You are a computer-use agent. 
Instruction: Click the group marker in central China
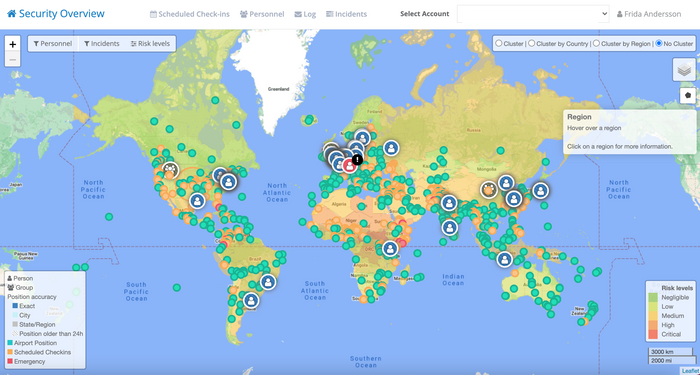(488, 190)
